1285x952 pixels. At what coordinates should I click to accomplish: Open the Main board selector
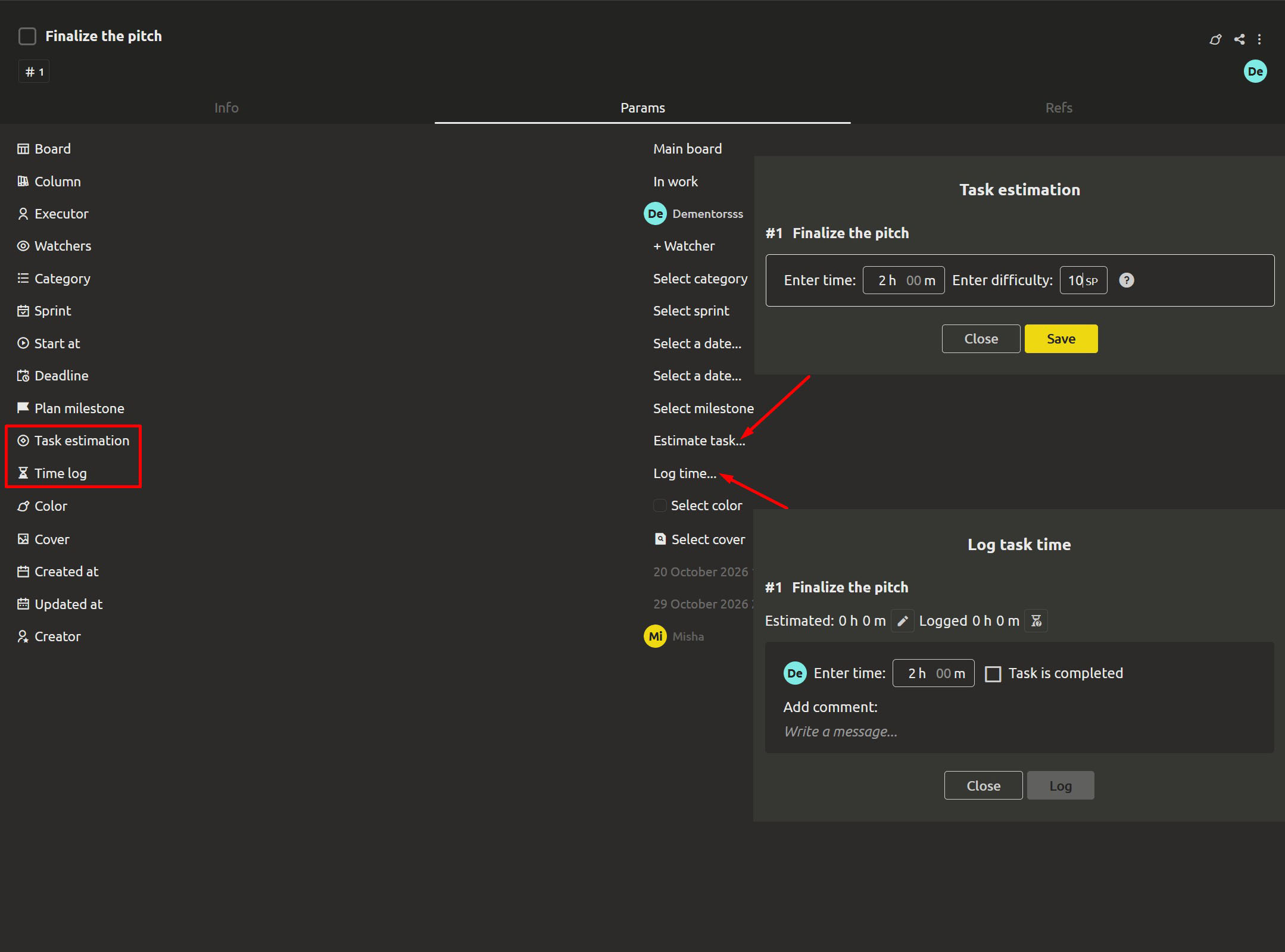coord(687,149)
